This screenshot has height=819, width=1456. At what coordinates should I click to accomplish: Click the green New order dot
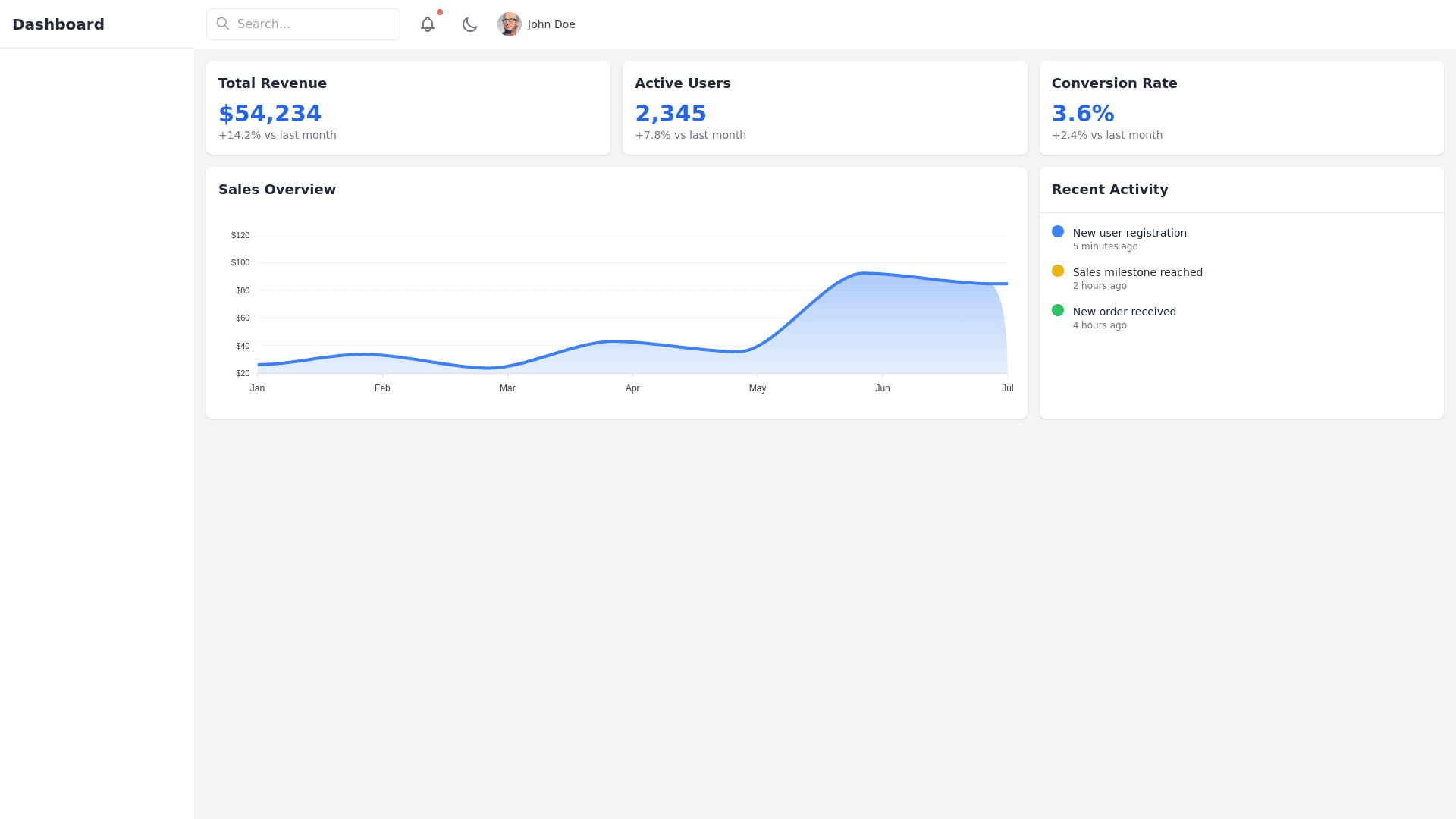[1058, 310]
